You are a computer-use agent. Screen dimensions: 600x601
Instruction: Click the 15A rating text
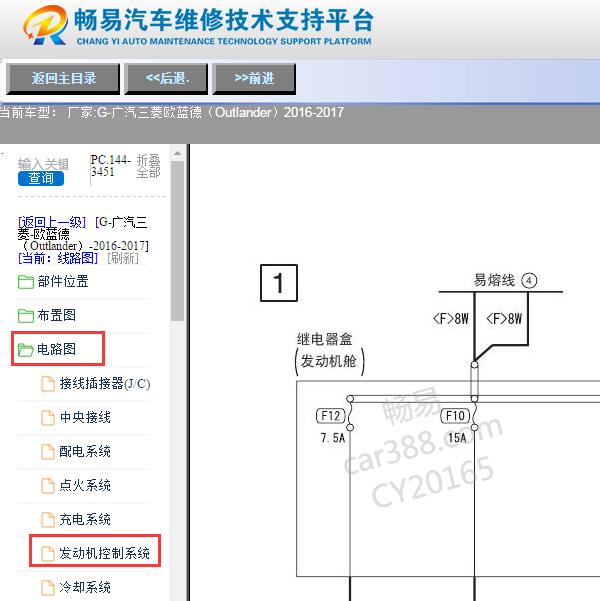point(457,438)
